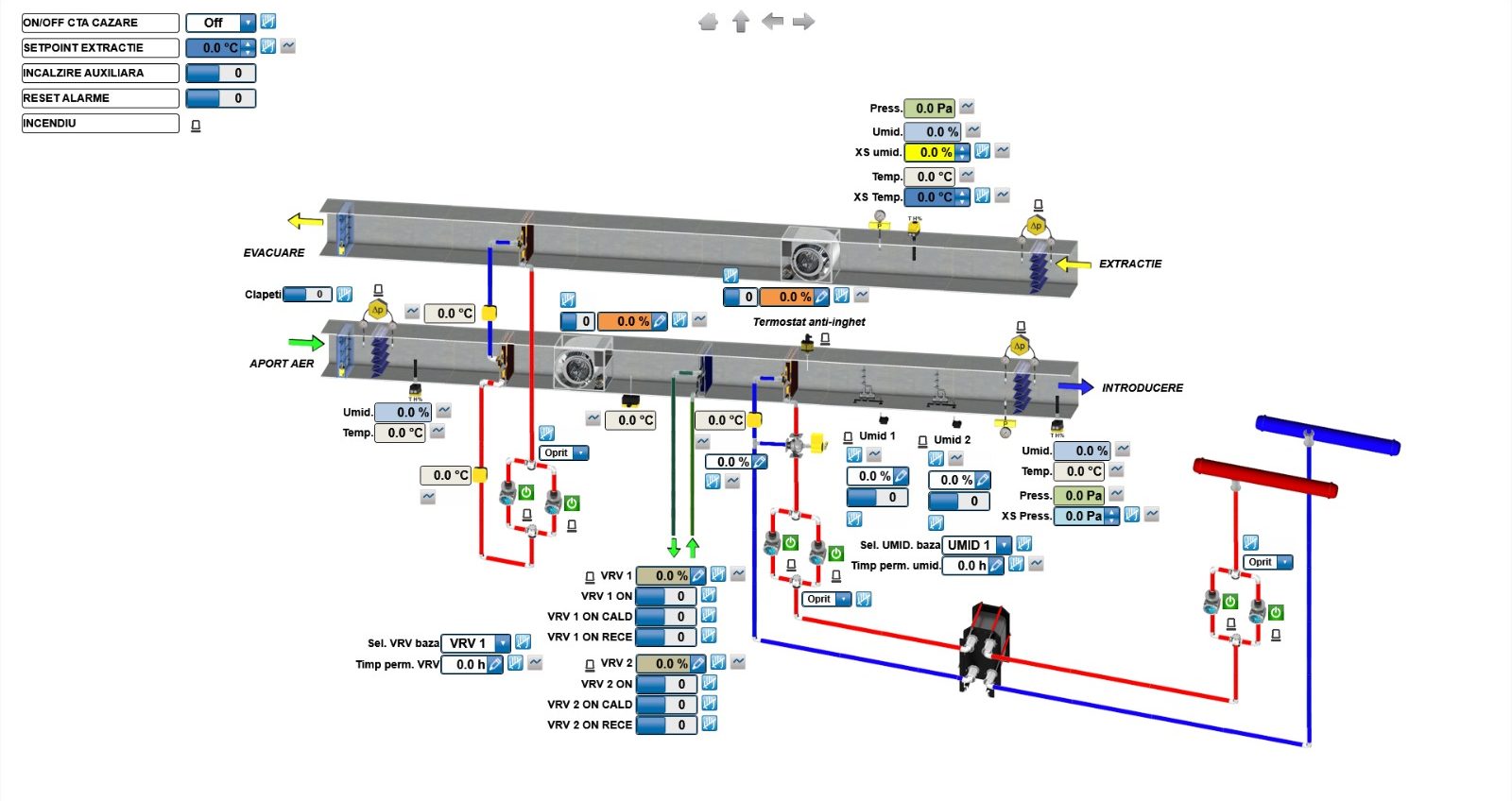The width and height of the screenshot is (1512, 801).
Task: Open trend chart for SETPOINT EXTRACTIE
Action: [x=288, y=46]
